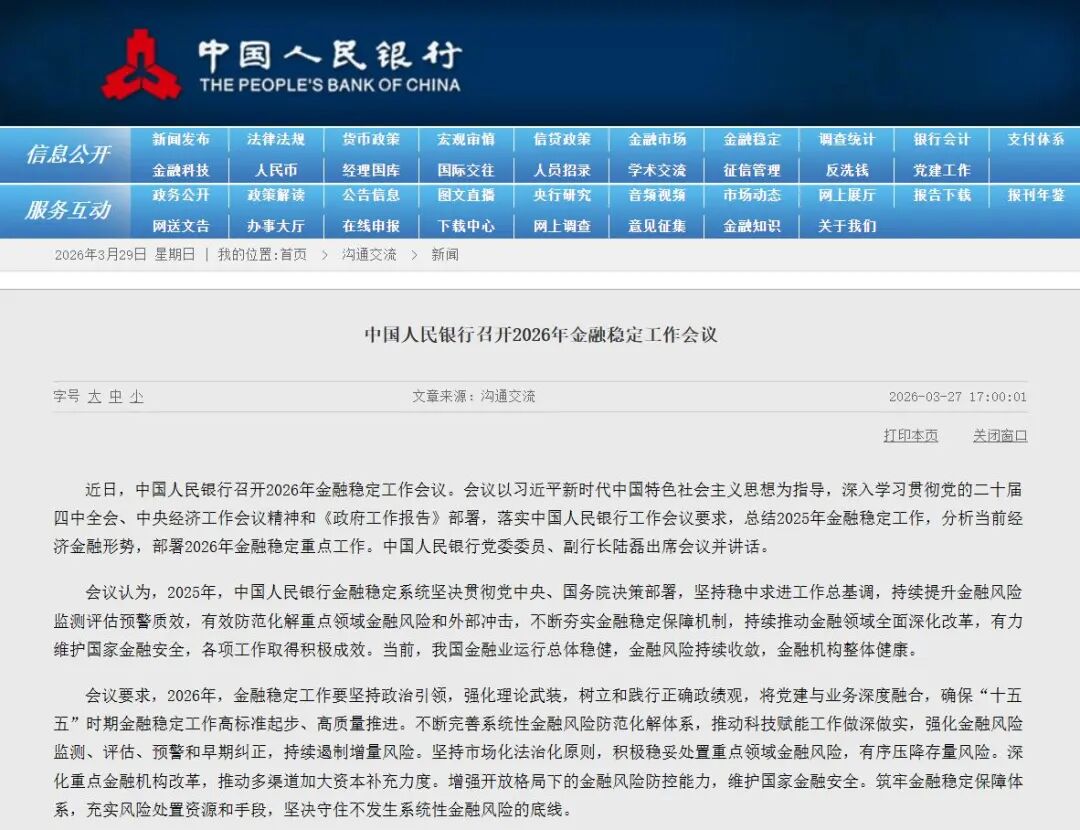Go to 首页 via the breadcrumb
Viewport: 1080px width, 830px height.
click(x=294, y=255)
